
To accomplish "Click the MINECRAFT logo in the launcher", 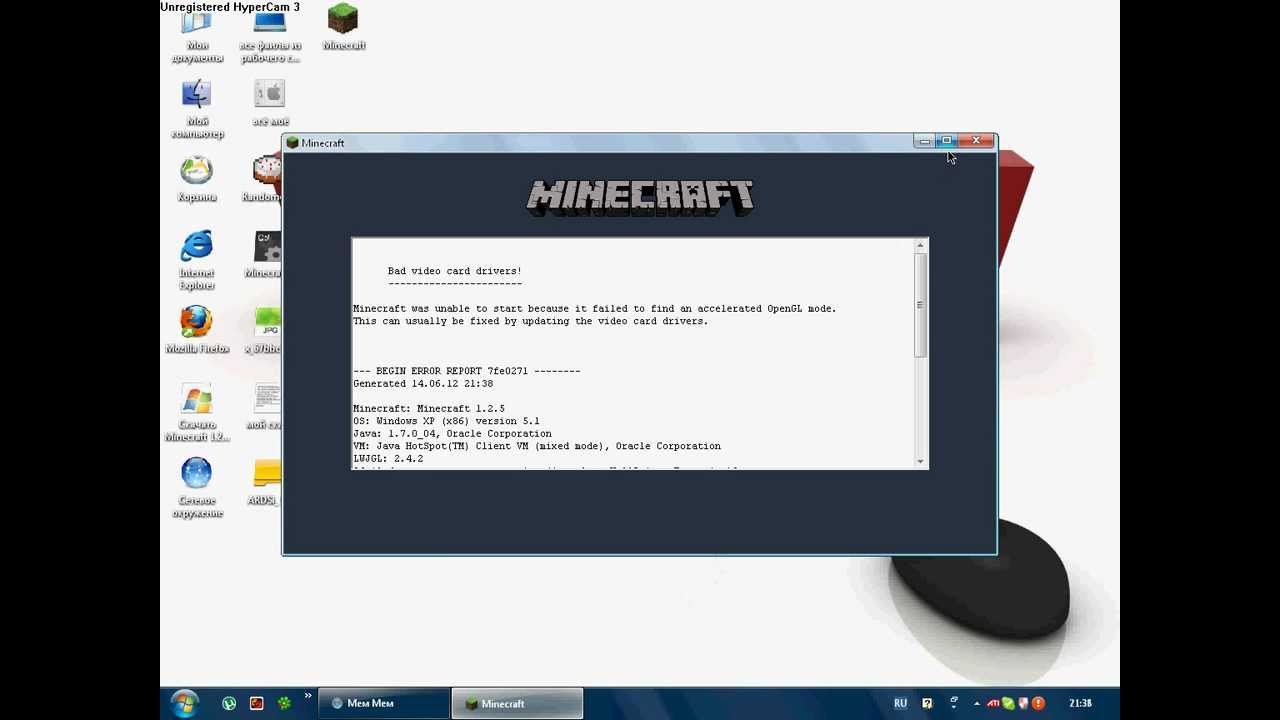I will point(640,197).
